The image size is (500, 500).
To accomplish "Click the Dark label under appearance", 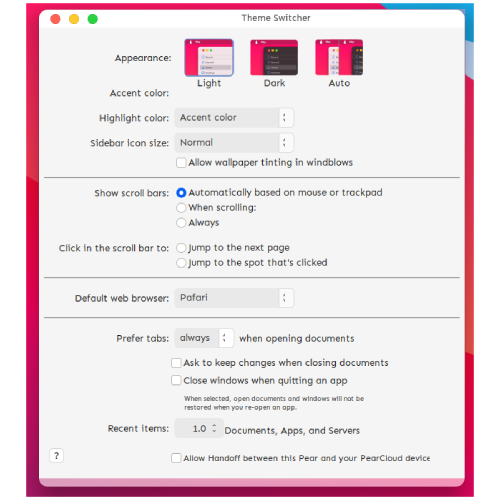I will [x=274, y=83].
